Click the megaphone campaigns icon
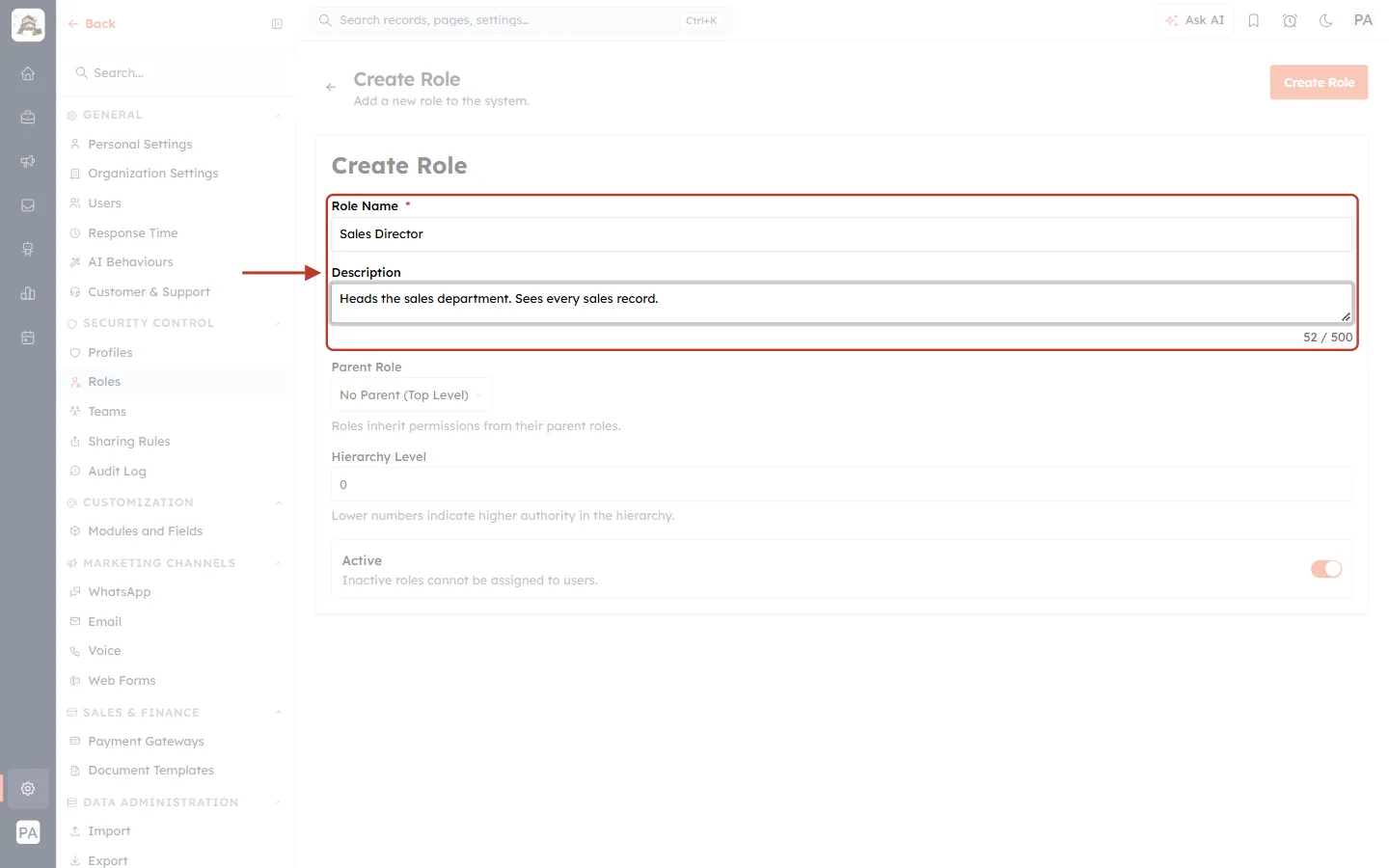Viewport: 1389px width, 868px height. click(x=28, y=161)
